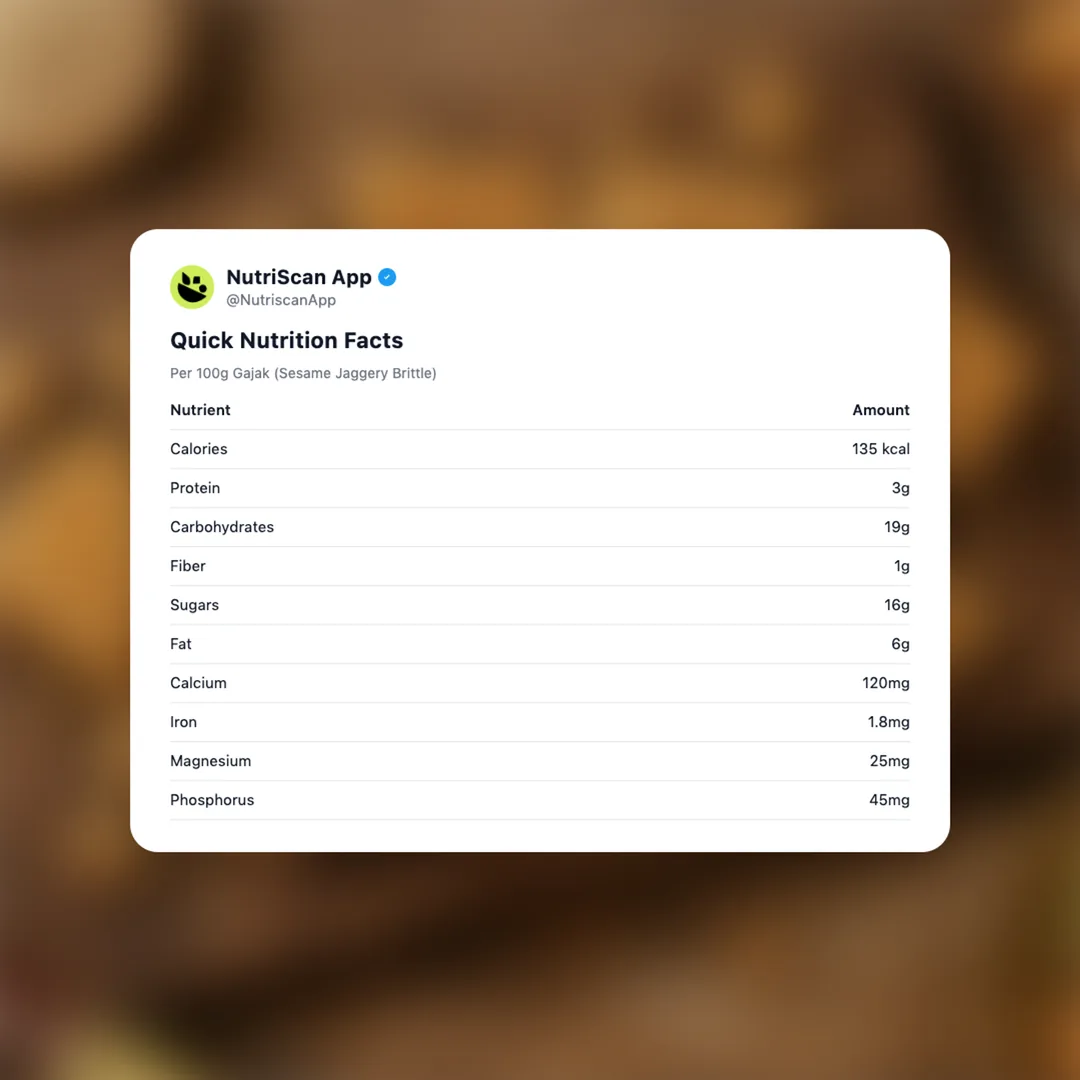Click the Per 100g Gajak subtitle
Screen dimensions: 1080x1080
click(303, 373)
